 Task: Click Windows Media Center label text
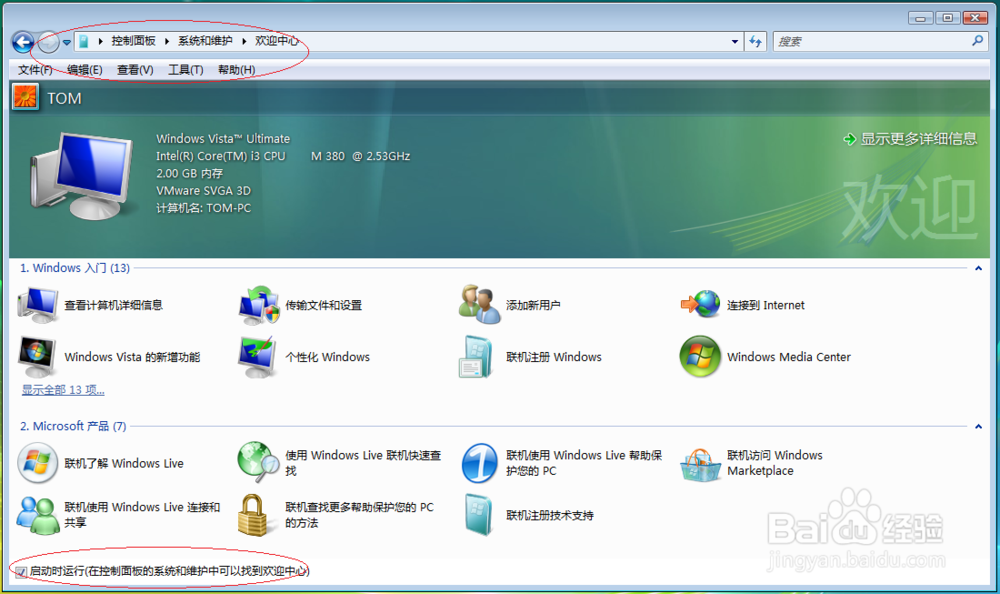click(x=789, y=357)
